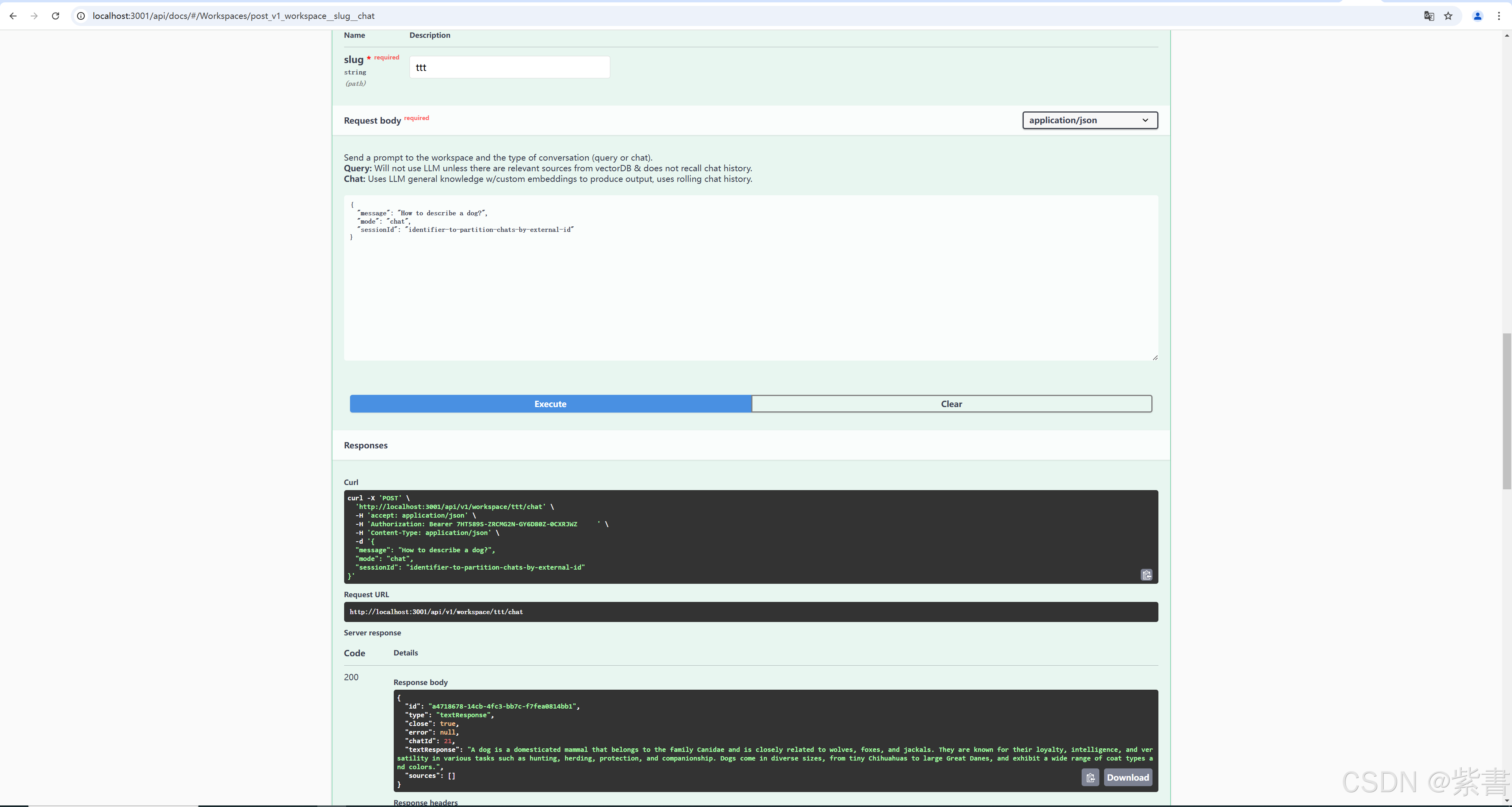
Task: Click the Clear button
Action: coord(951,404)
